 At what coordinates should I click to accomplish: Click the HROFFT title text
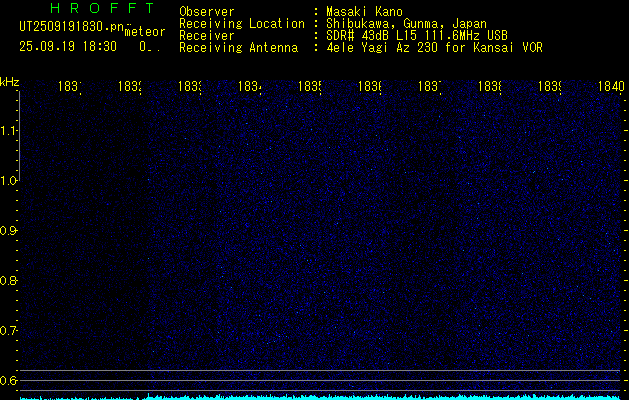(x=103, y=8)
